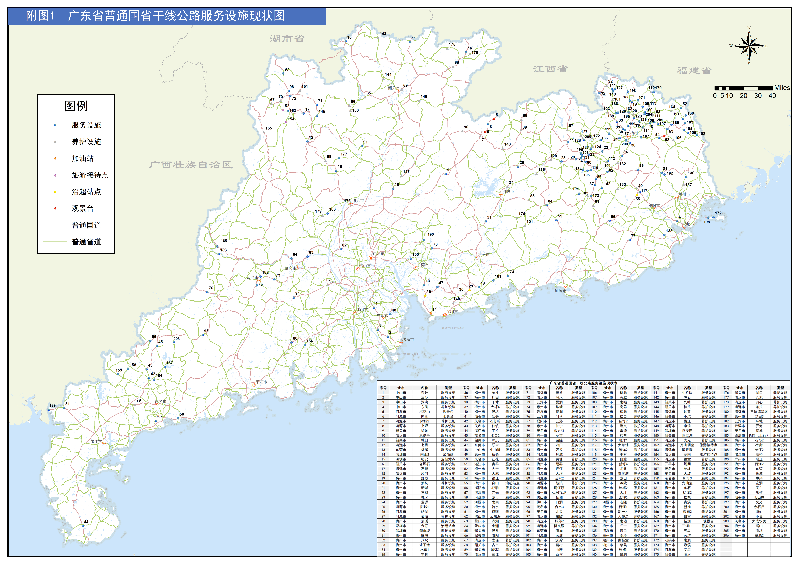800x565 pixels.
Task: Click the 'Miles' unit text
Action: pos(781,88)
